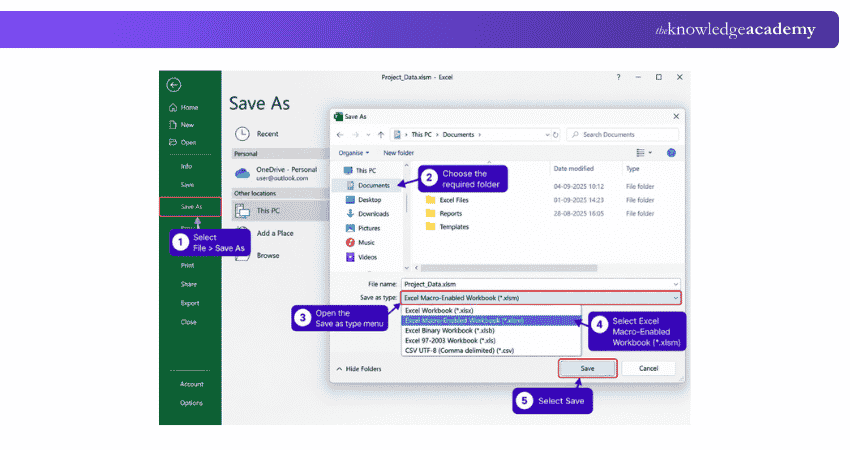
Task: Open Excel Options in the sidebar
Action: click(x=191, y=403)
